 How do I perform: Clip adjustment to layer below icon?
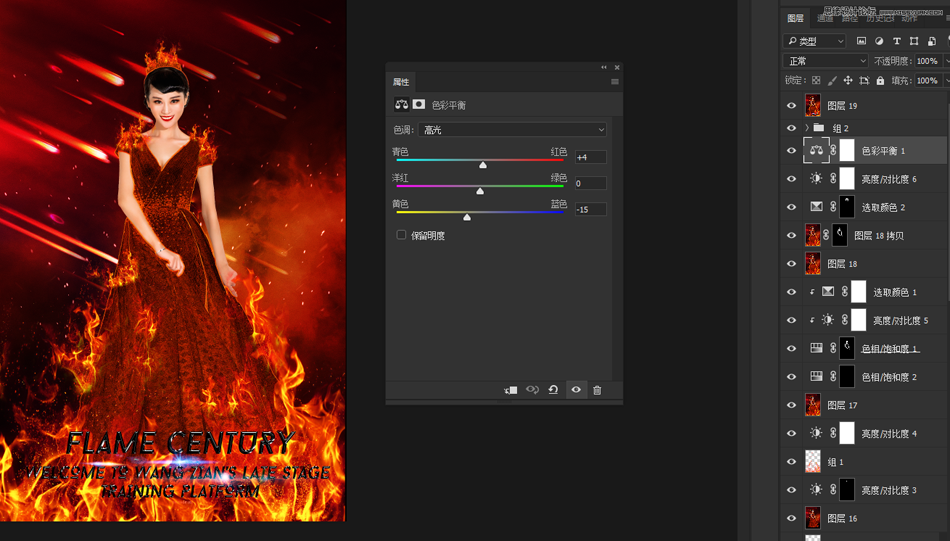(x=511, y=390)
